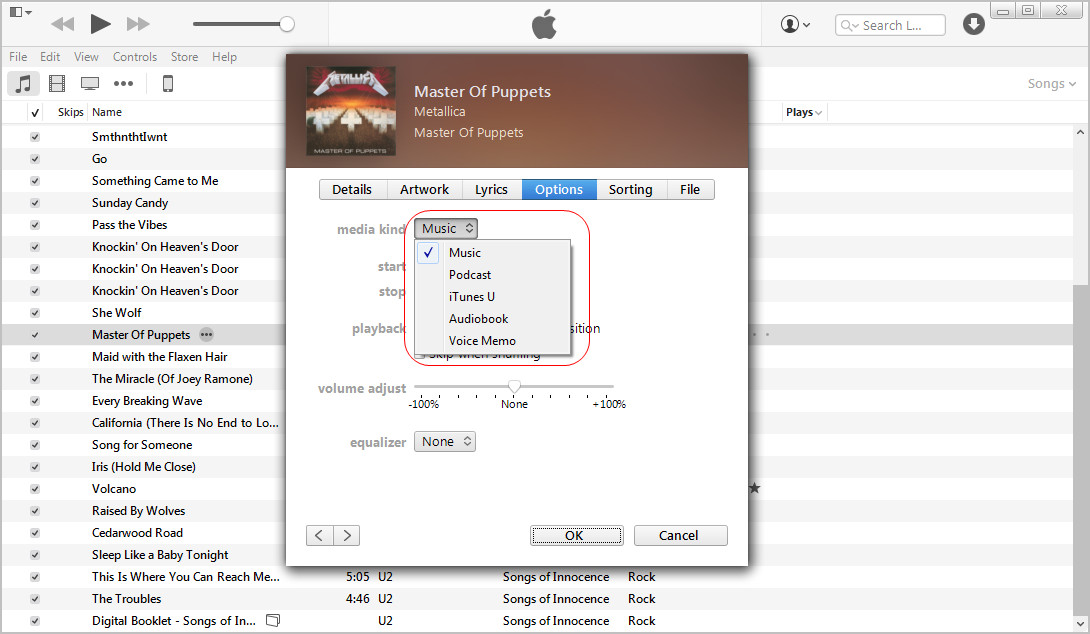Open the Master Of Puppets row ellipsis
The height and width of the screenshot is (634, 1090).
(x=206, y=334)
